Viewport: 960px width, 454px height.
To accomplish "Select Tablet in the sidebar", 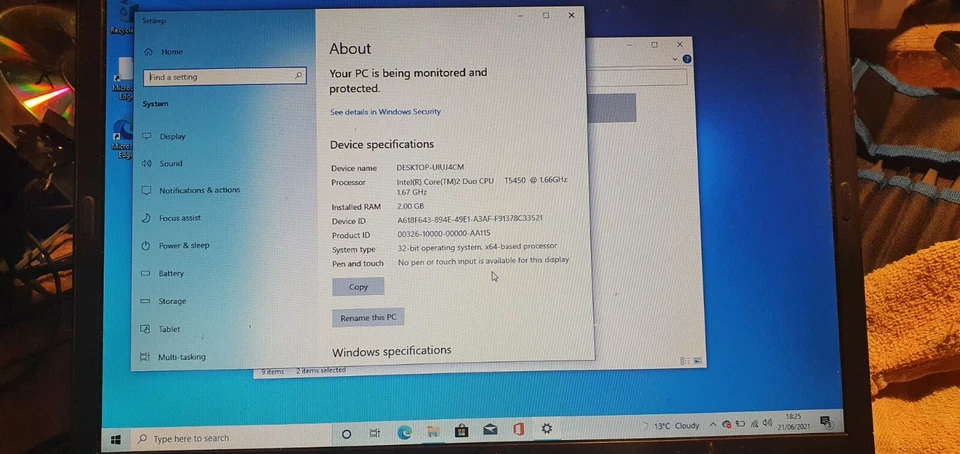I will click(x=160, y=329).
